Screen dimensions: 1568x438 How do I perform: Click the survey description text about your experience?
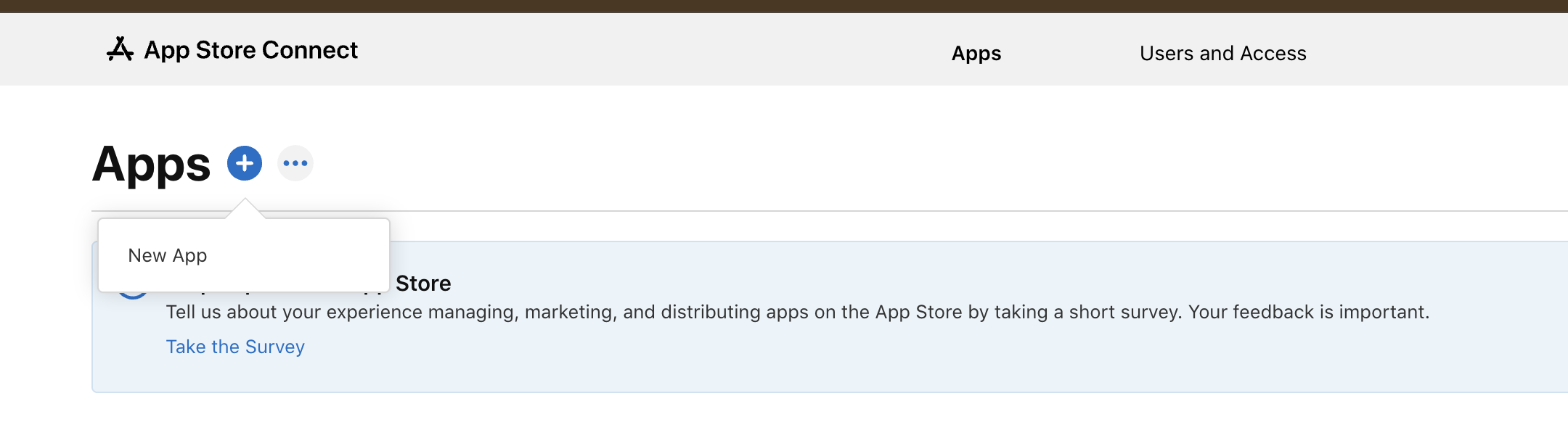(x=797, y=312)
